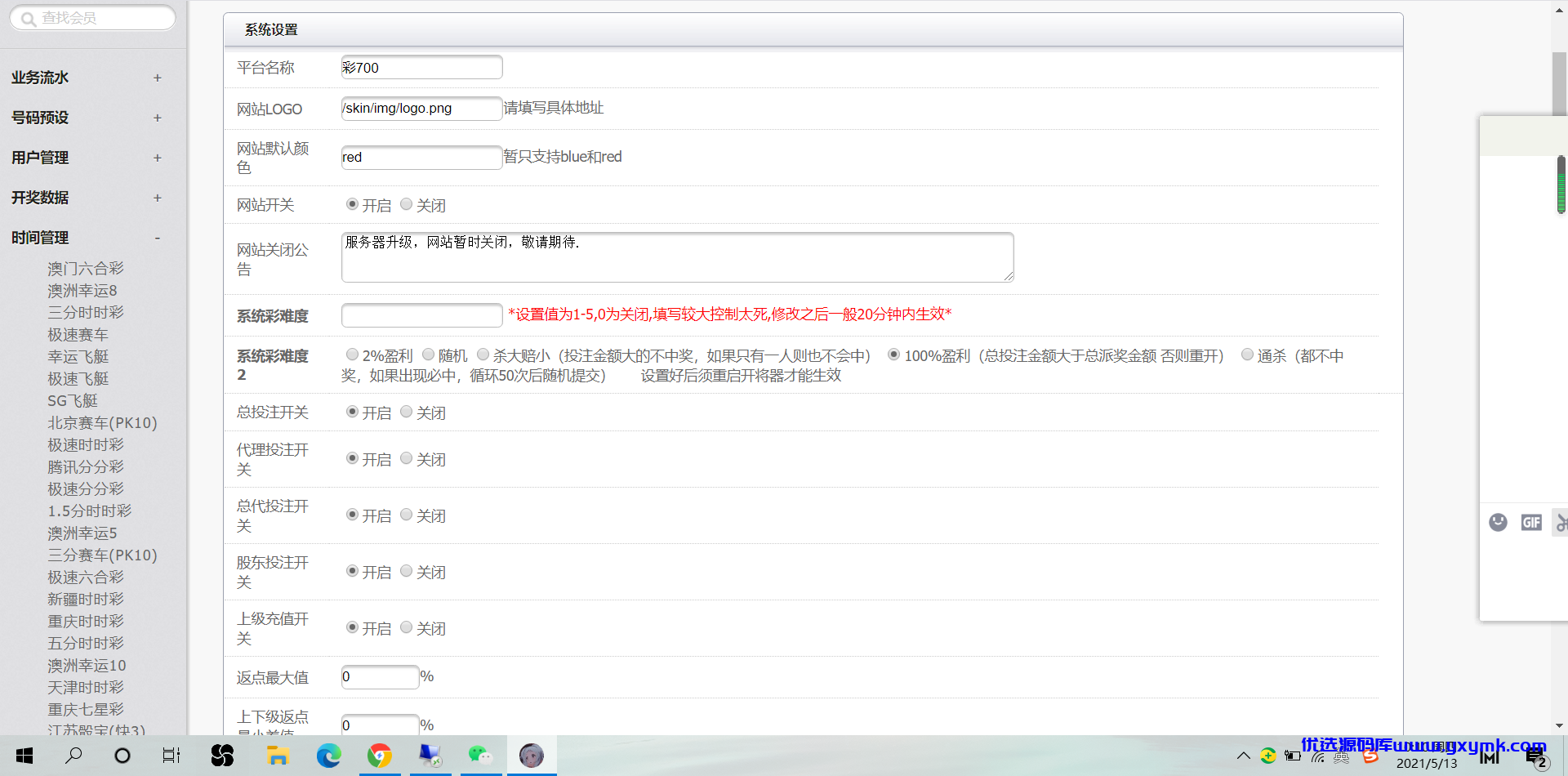Click the 平台名称 input field
This screenshot has height=776, width=1568.
(x=421, y=67)
